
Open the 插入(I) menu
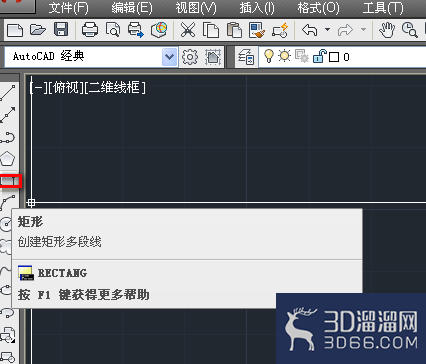(257, 8)
